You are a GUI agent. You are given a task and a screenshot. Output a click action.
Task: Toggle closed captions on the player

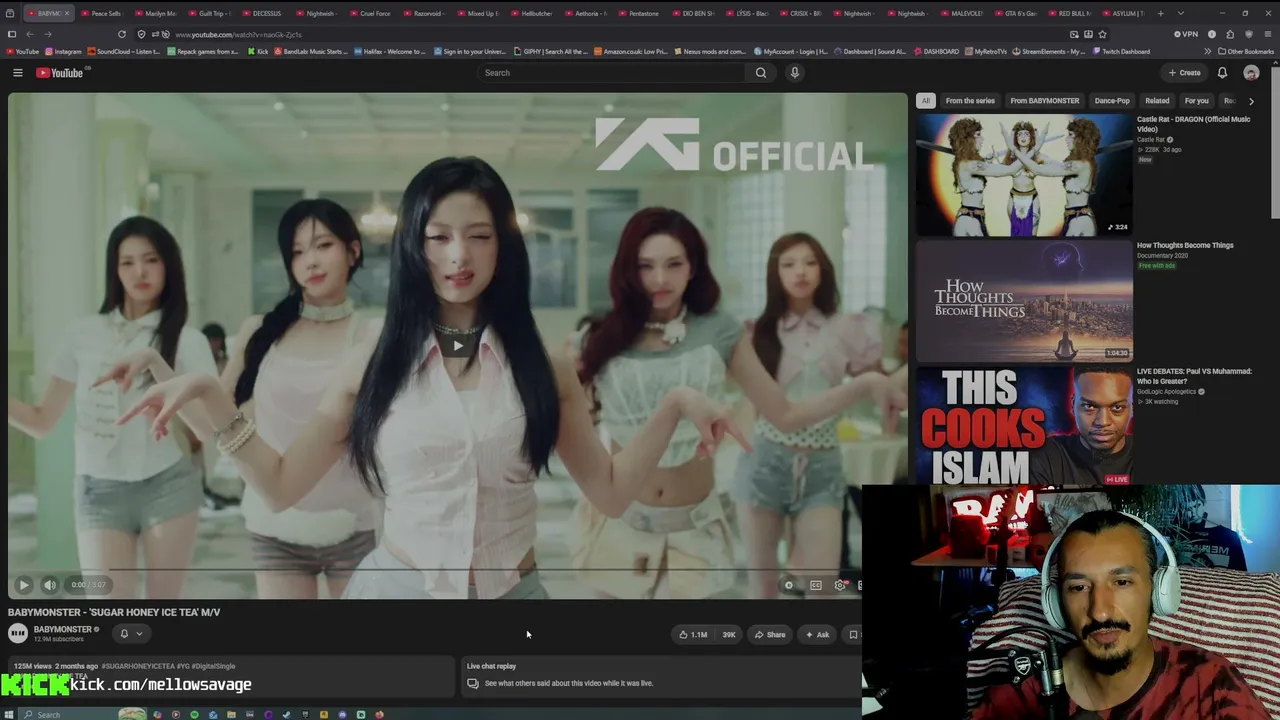pyautogui.click(x=816, y=585)
